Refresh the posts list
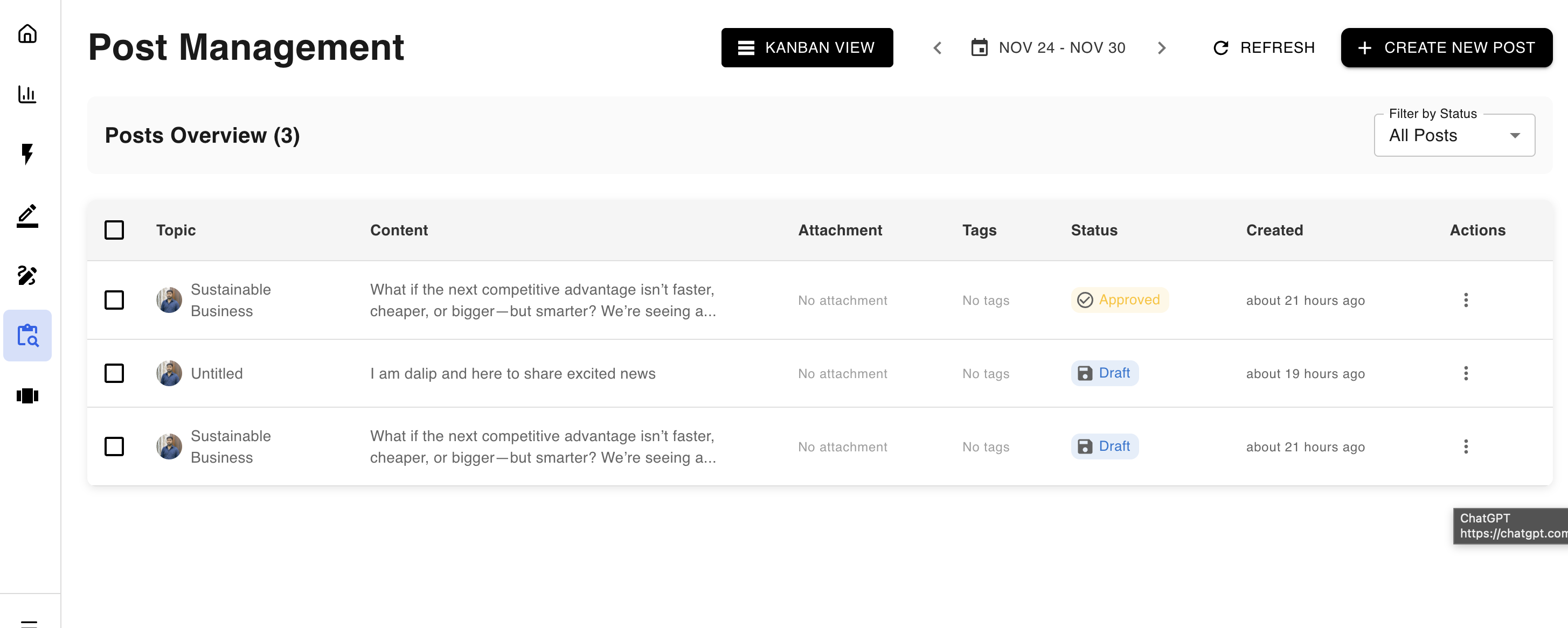Image resolution: width=1568 pixels, height=628 pixels. (x=1264, y=47)
